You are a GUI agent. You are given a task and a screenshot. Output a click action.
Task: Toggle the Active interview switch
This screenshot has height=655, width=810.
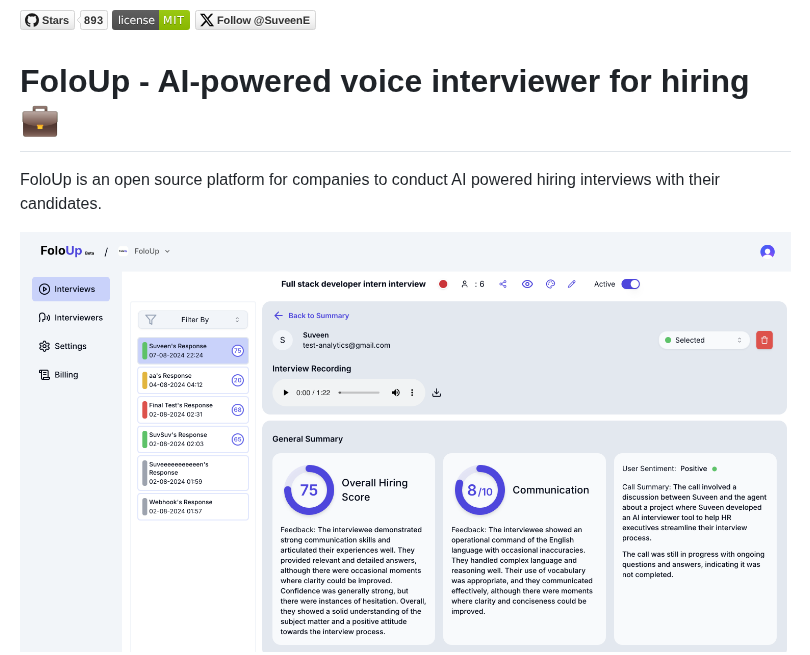631,284
